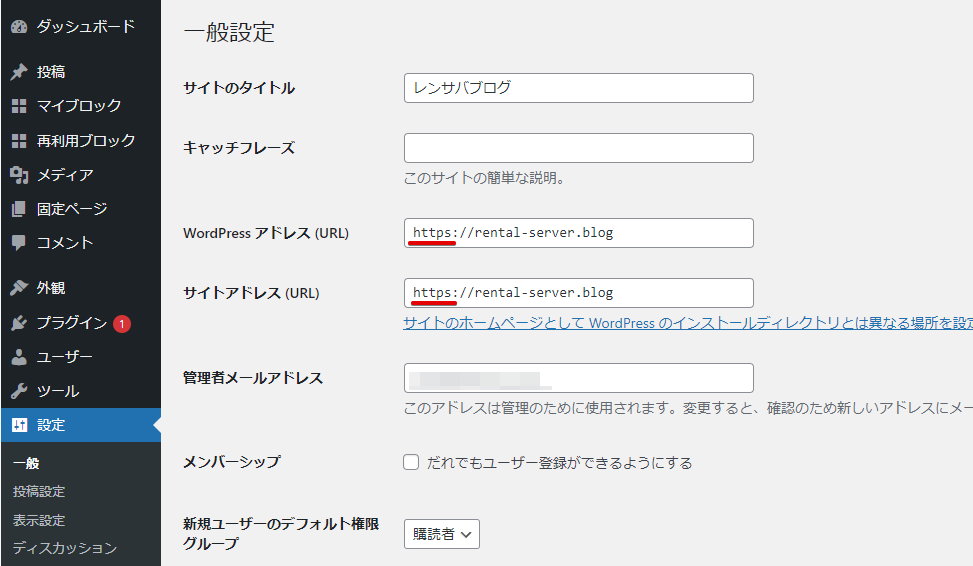Click the media icon beside メディア
Image resolution: width=973 pixels, height=566 pixels.
pos(19,176)
